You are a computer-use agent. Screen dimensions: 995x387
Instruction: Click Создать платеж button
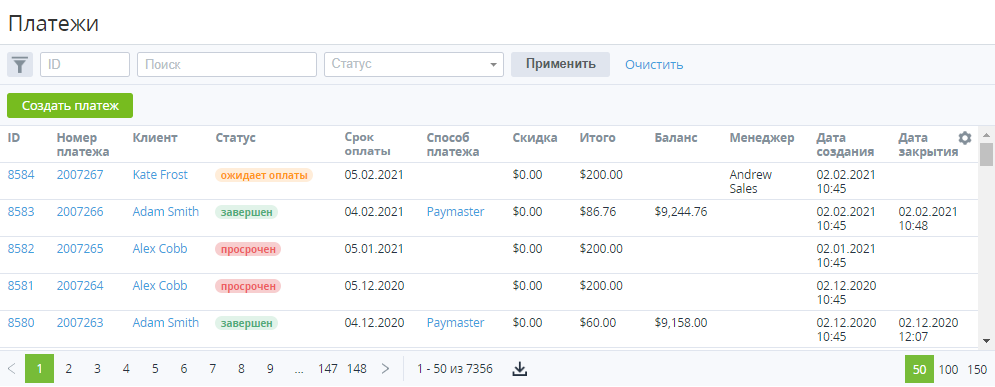[70, 105]
